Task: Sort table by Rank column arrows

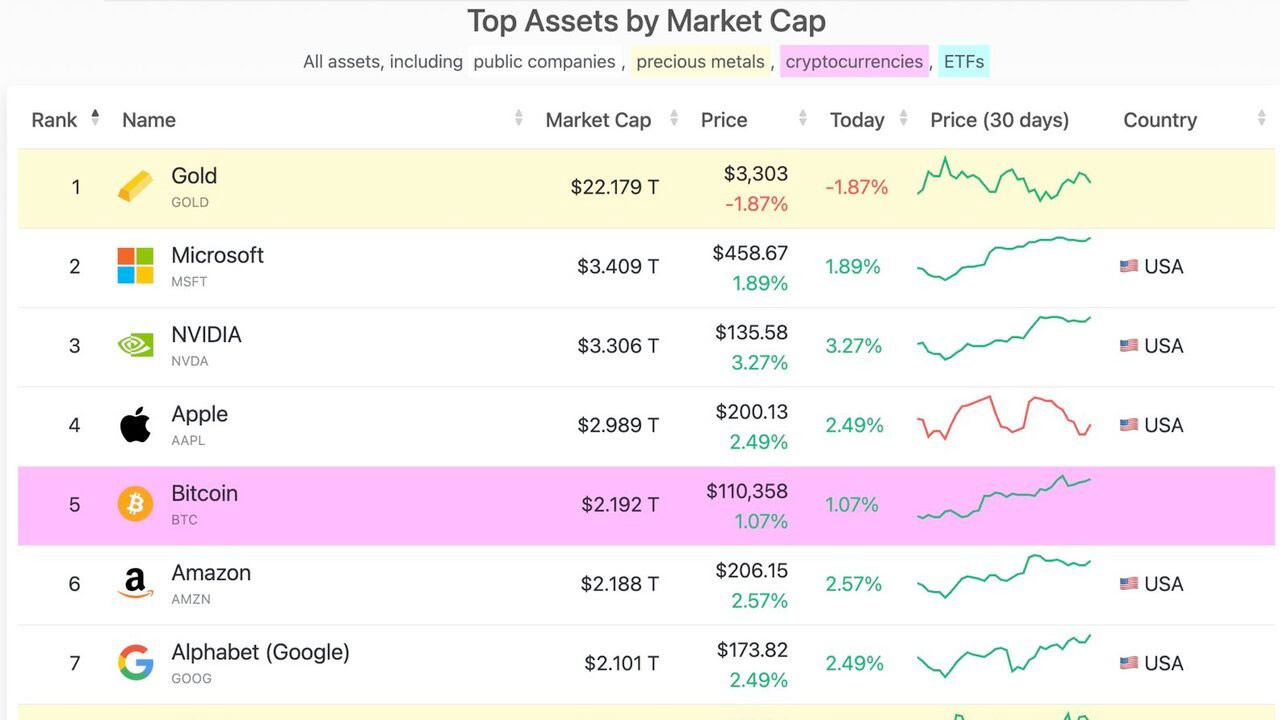Action: click(x=95, y=118)
